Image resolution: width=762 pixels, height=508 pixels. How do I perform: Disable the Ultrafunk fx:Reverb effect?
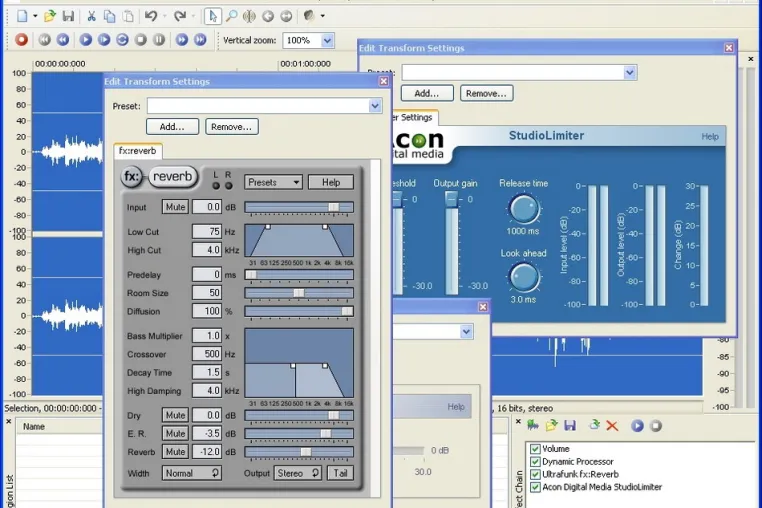[x=535, y=474]
